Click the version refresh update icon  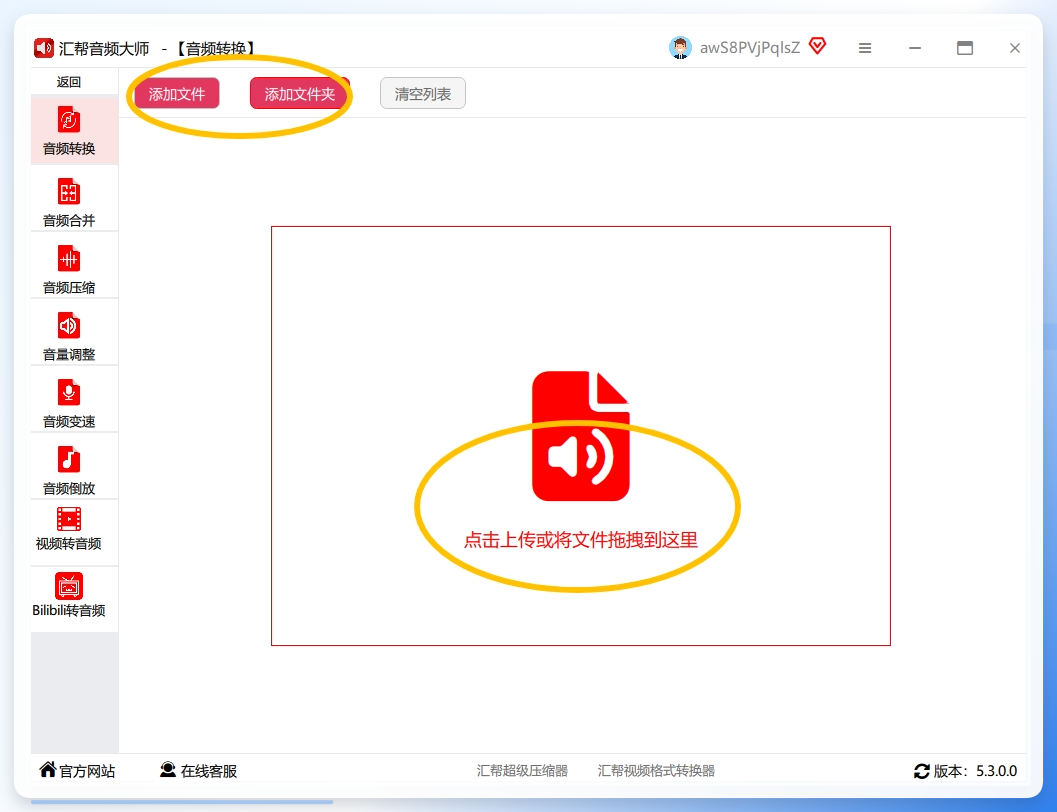922,771
